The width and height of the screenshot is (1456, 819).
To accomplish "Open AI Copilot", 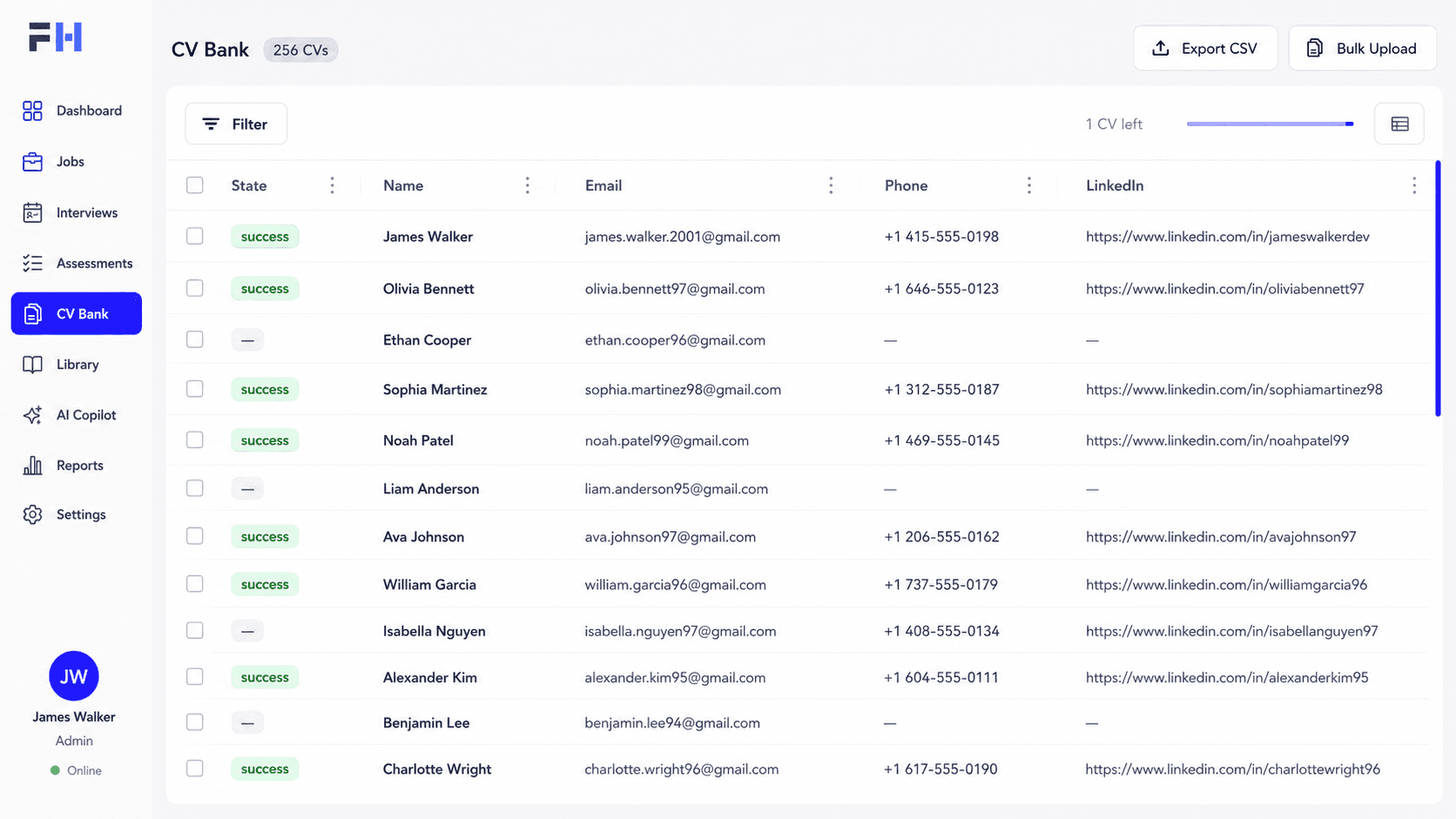I will pyautogui.click(x=77, y=415).
